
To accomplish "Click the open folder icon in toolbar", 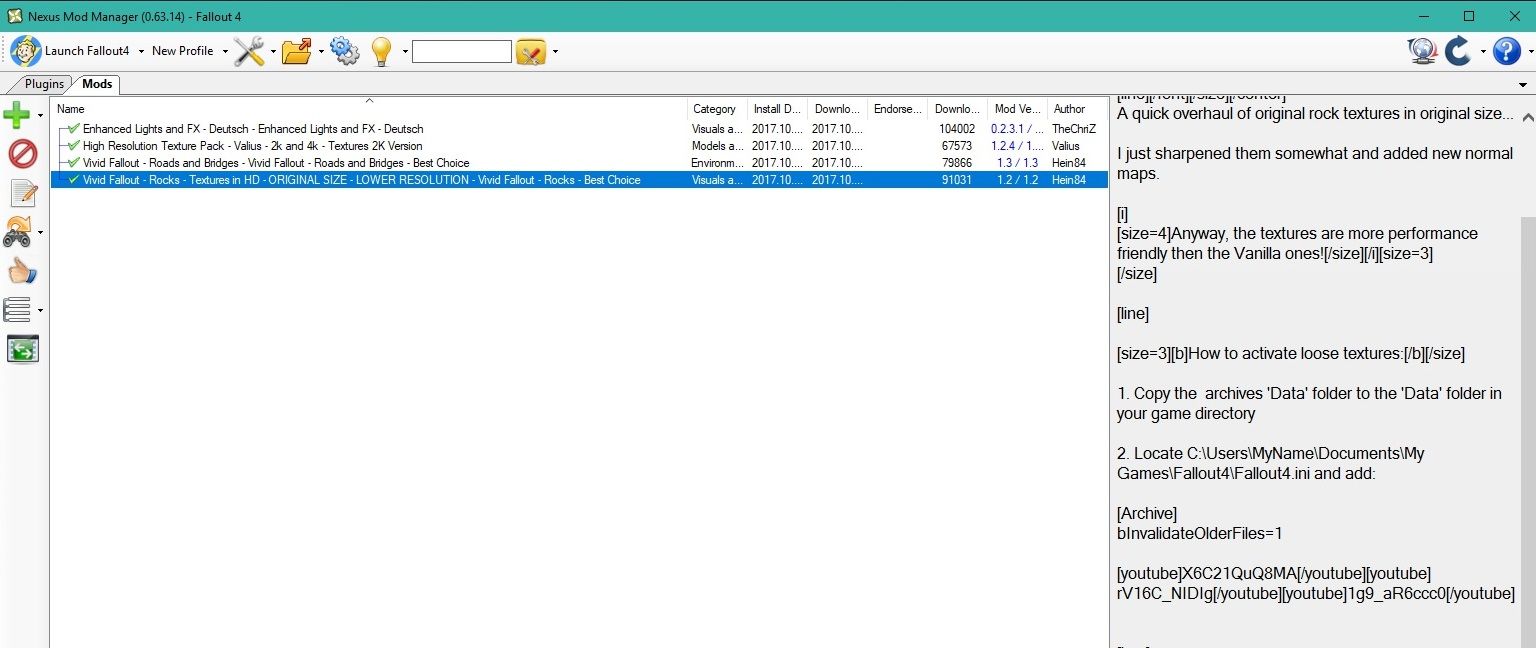I will (297, 51).
